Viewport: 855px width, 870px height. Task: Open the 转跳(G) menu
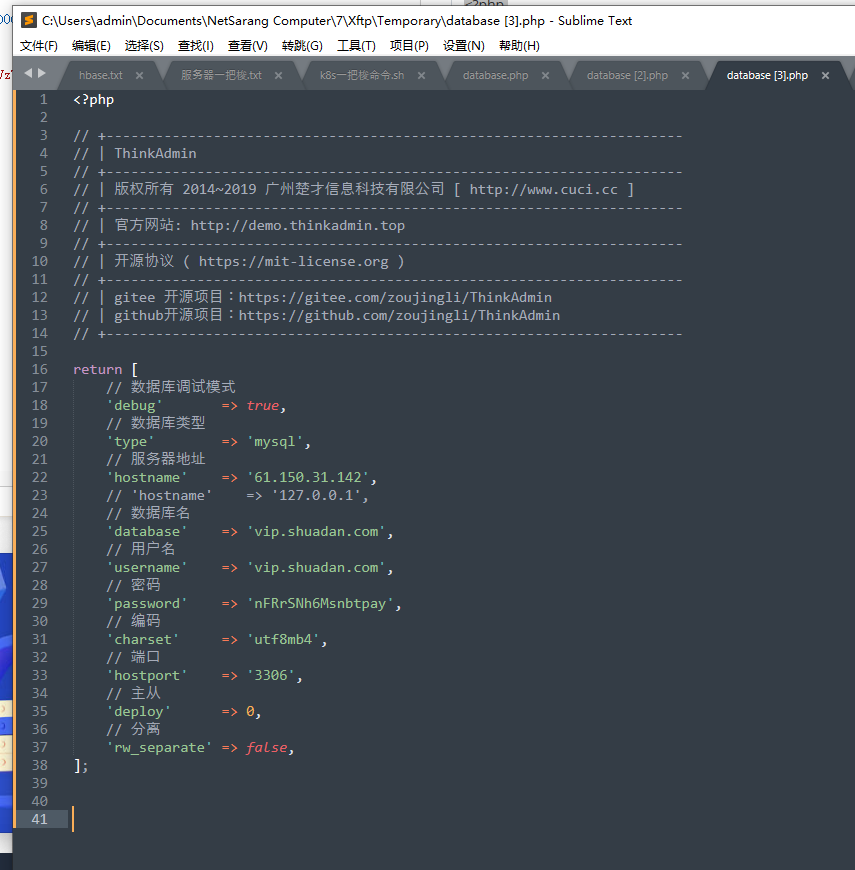[302, 46]
